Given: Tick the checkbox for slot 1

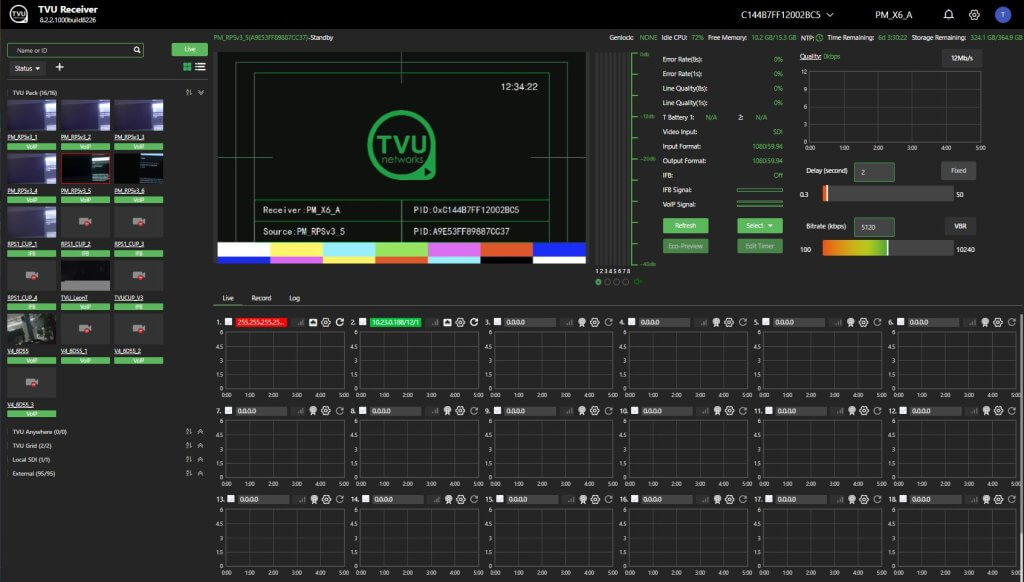Looking at the screenshot, I should pyautogui.click(x=229, y=322).
